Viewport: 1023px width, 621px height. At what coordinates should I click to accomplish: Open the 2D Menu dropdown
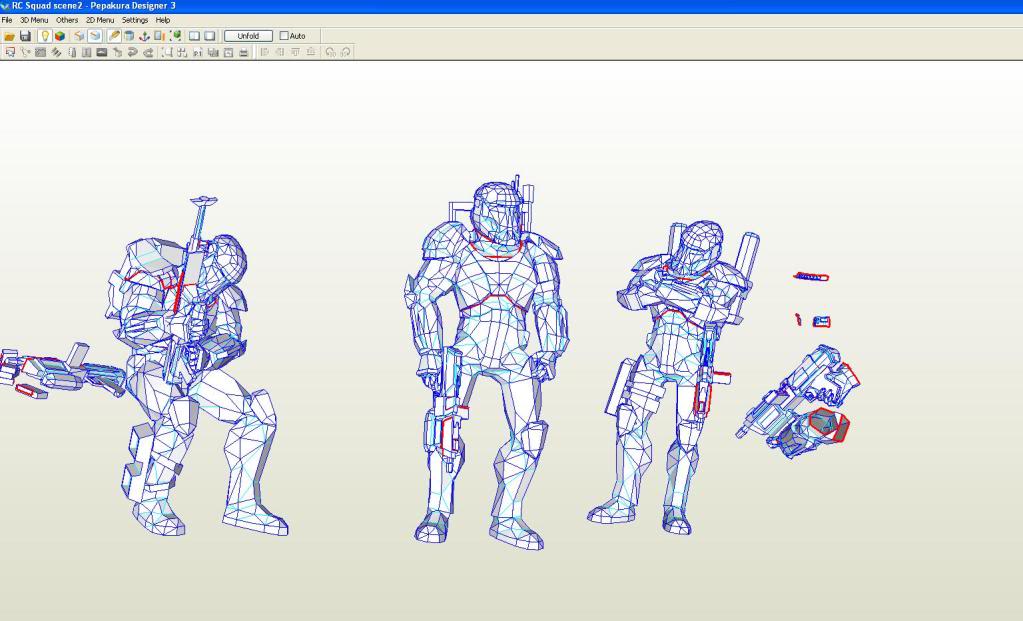click(100, 20)
